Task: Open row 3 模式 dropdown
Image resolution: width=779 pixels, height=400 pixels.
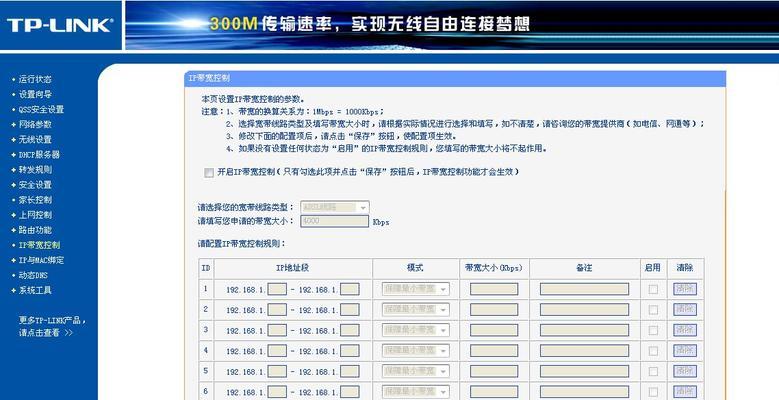Action: tap(415, 330)
